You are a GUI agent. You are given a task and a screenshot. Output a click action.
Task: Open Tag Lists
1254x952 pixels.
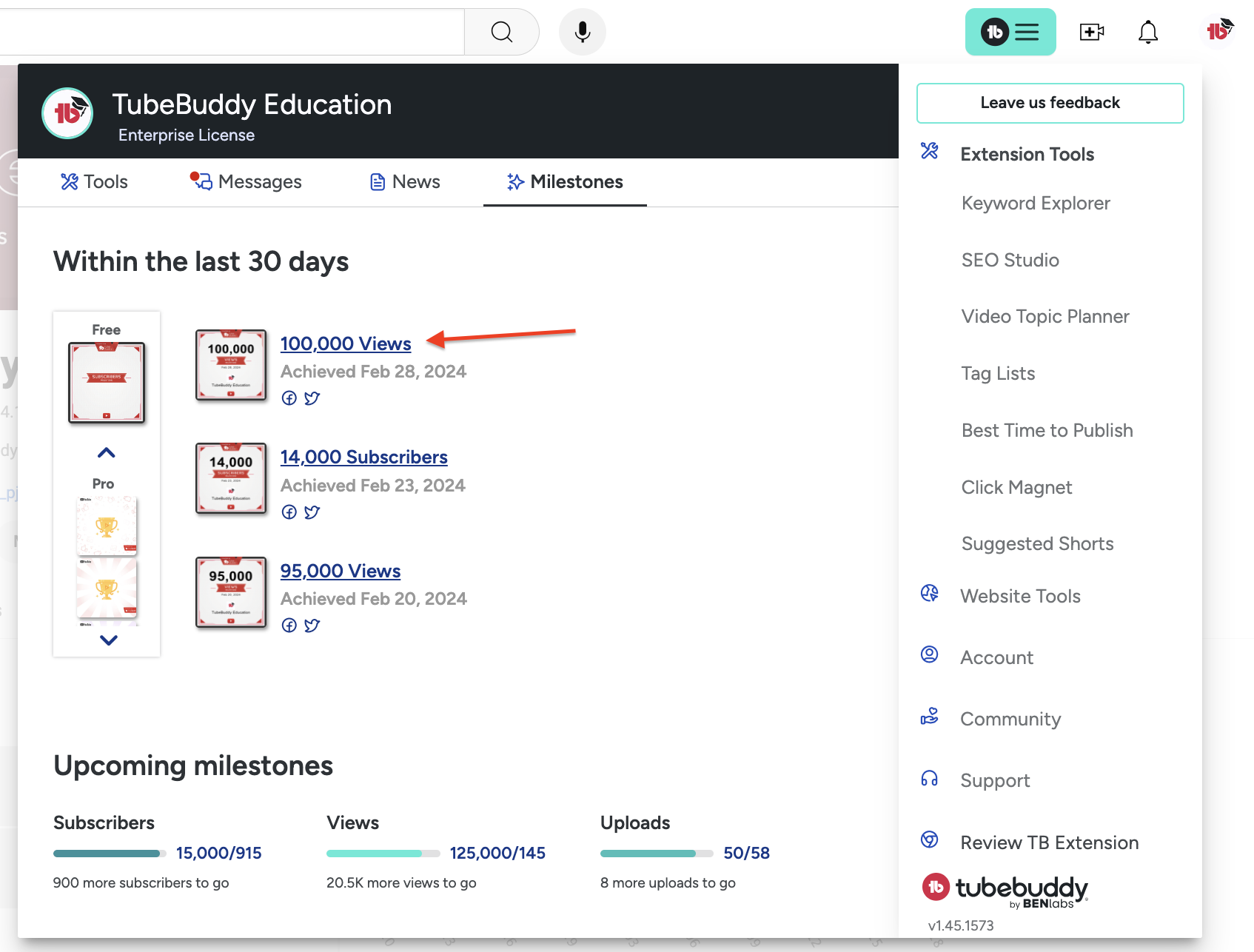tap(998, 374)
